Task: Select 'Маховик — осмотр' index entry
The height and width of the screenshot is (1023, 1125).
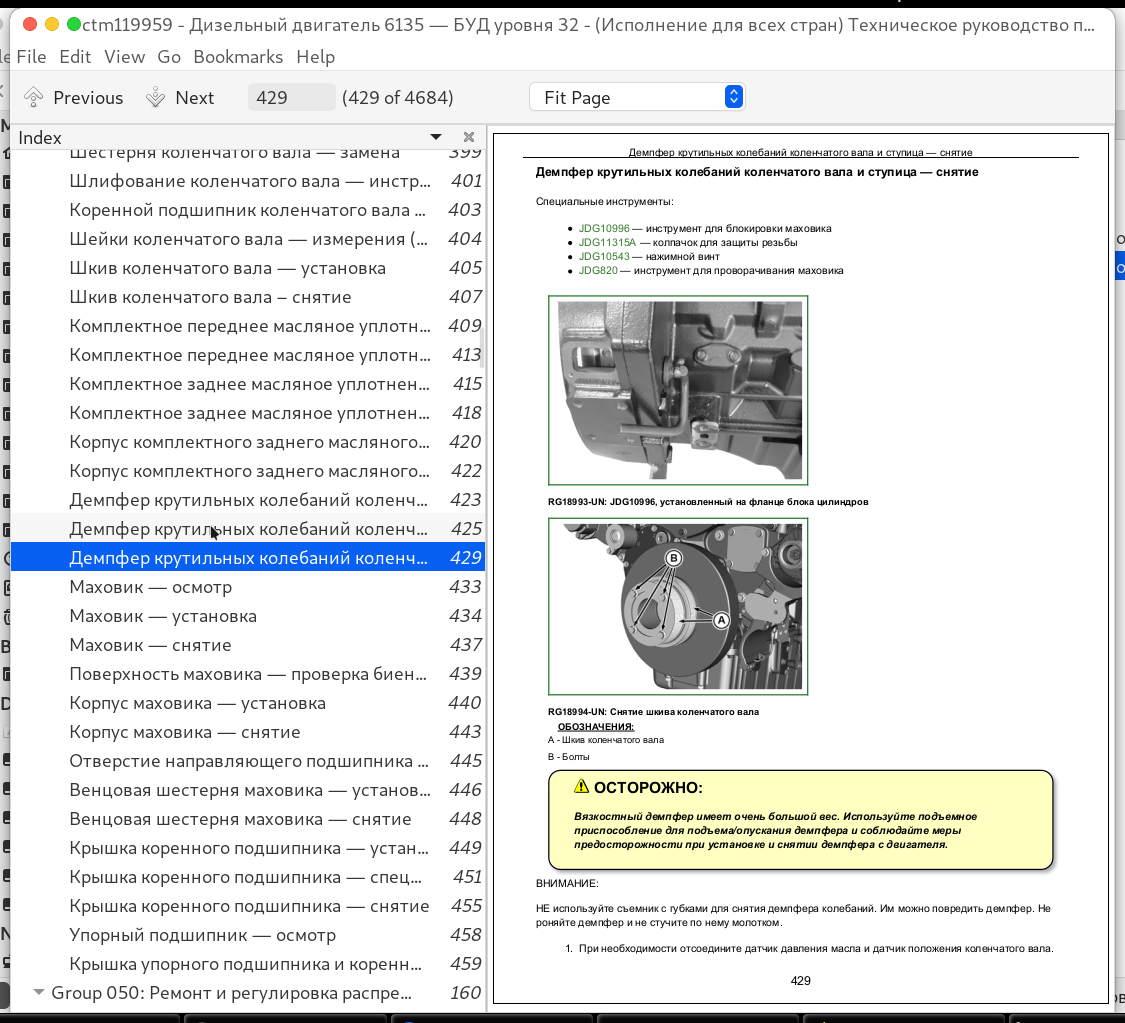Action: tap(150, 587)
